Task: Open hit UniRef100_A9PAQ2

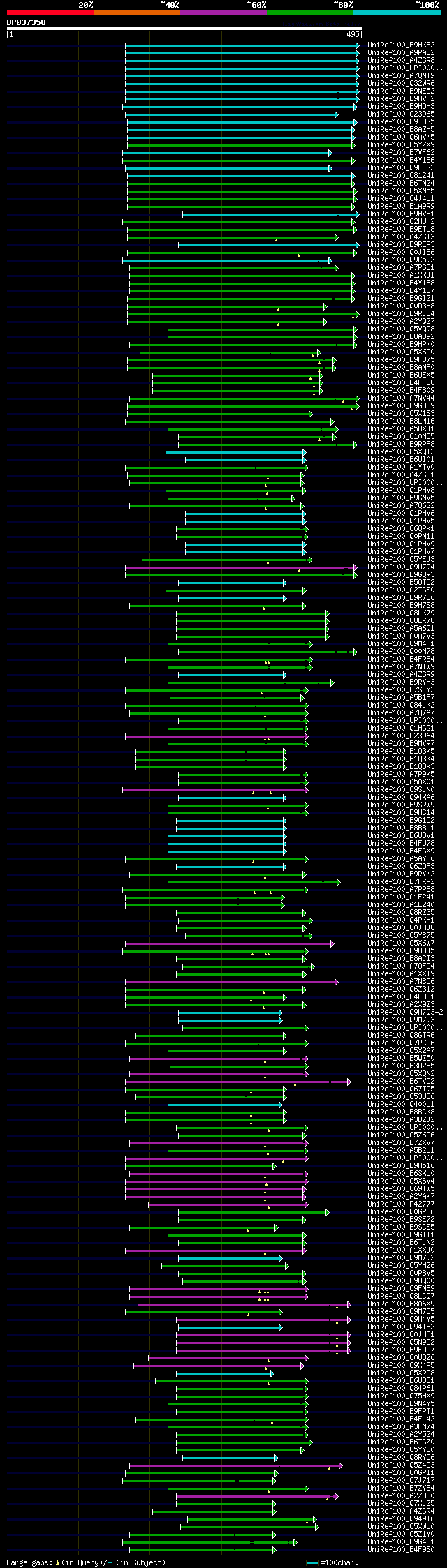Action: (401, 52)
